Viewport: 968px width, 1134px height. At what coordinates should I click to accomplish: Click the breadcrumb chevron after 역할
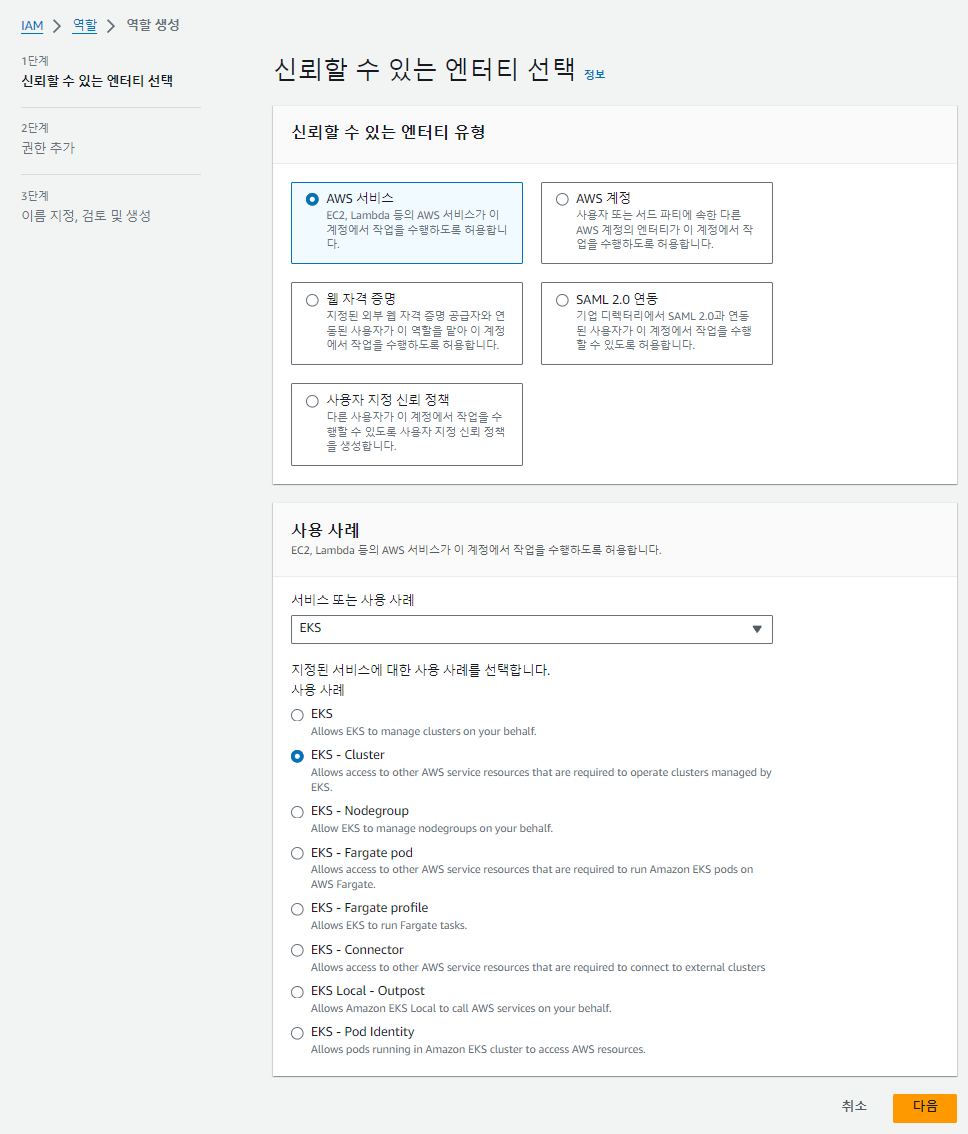coord(111,26)
